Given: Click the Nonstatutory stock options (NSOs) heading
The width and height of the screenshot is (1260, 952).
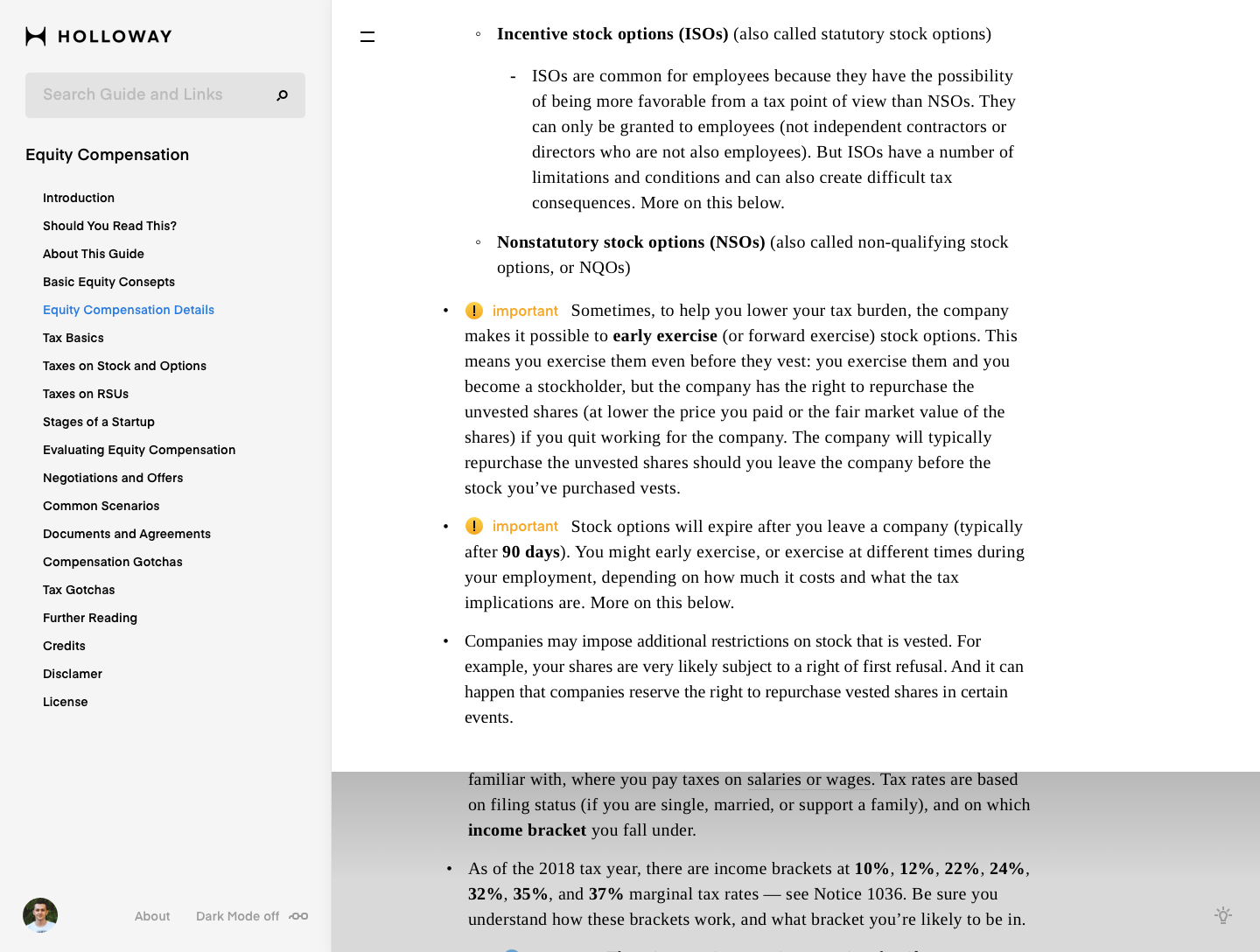Looking at the screenshot, I should [631, 242].
